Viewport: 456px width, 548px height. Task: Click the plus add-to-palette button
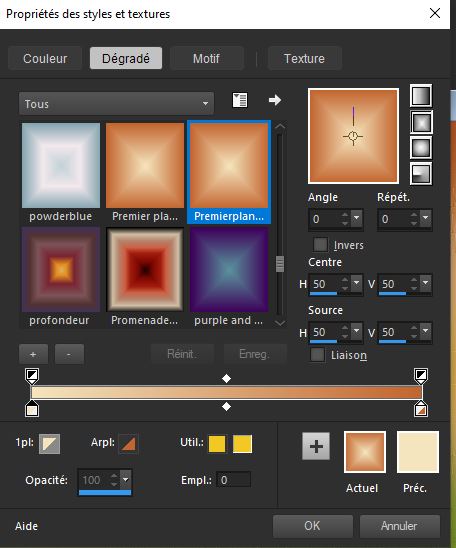coord(316,446)
